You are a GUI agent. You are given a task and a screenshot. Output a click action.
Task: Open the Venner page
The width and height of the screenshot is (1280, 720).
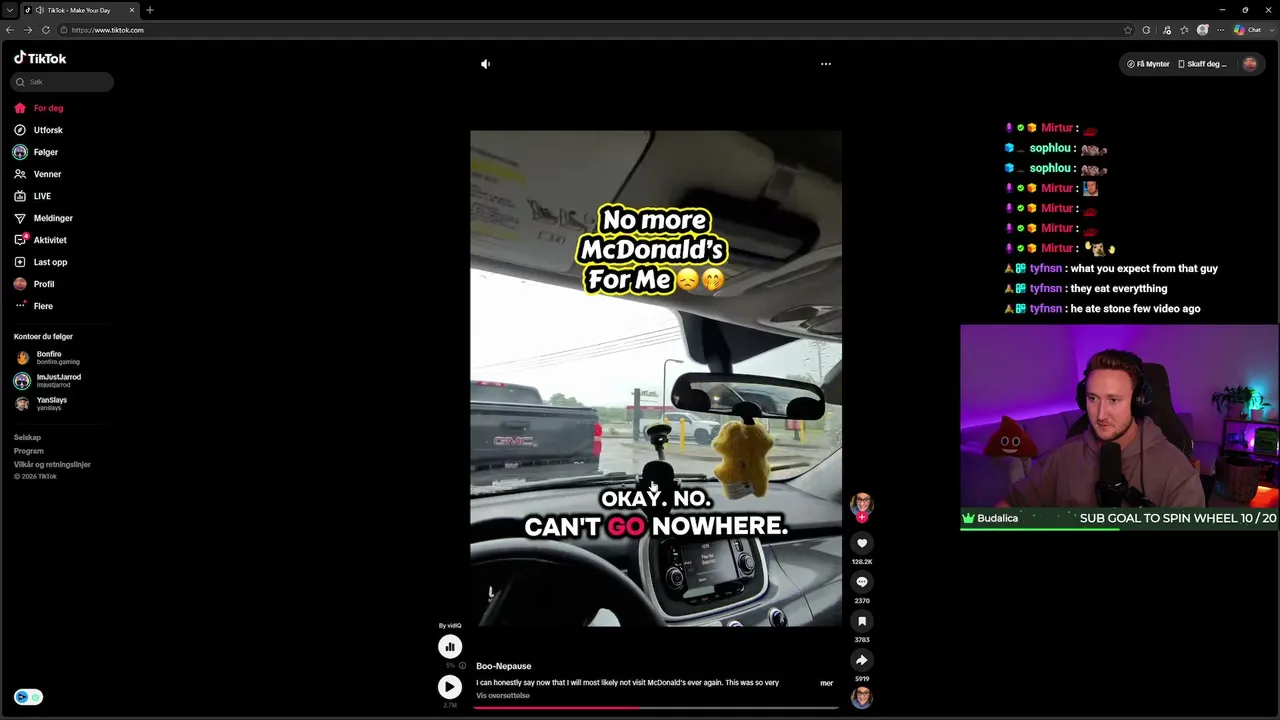coord(38,174)
